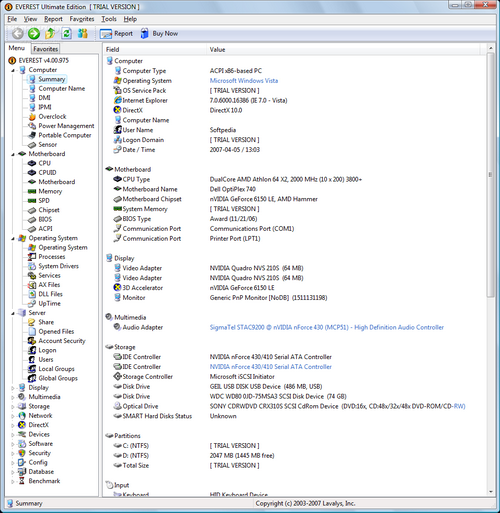Select the Sensor icon in tree
This screenshot has height=513, width=500.
pyautogui.click(x=32, y=145)
